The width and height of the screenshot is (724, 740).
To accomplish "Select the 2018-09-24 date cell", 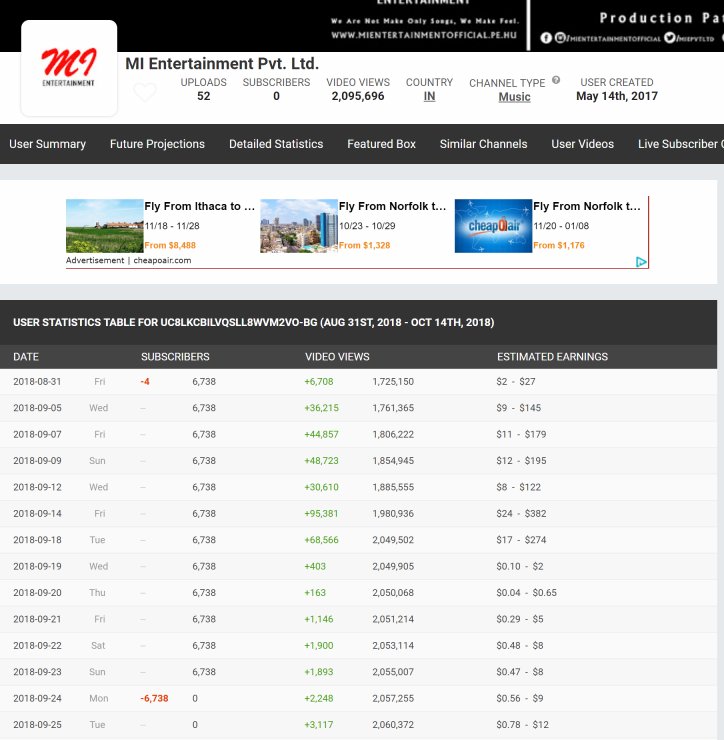I will coord(37,698).
